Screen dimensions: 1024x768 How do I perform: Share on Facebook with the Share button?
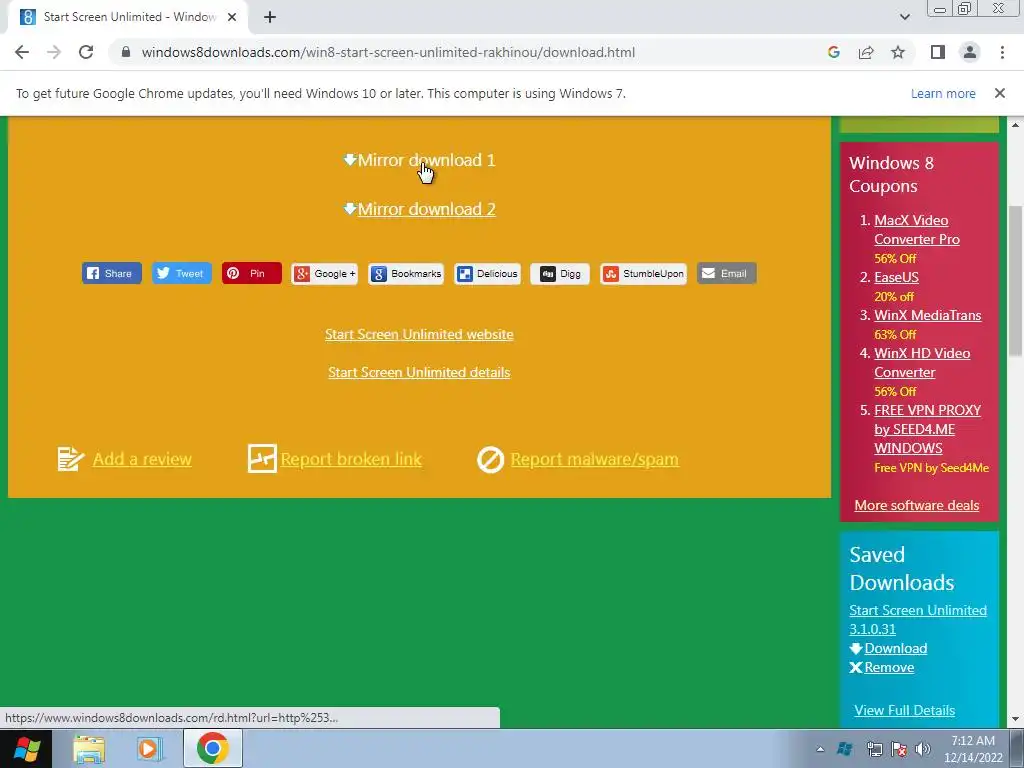point(112,273)
